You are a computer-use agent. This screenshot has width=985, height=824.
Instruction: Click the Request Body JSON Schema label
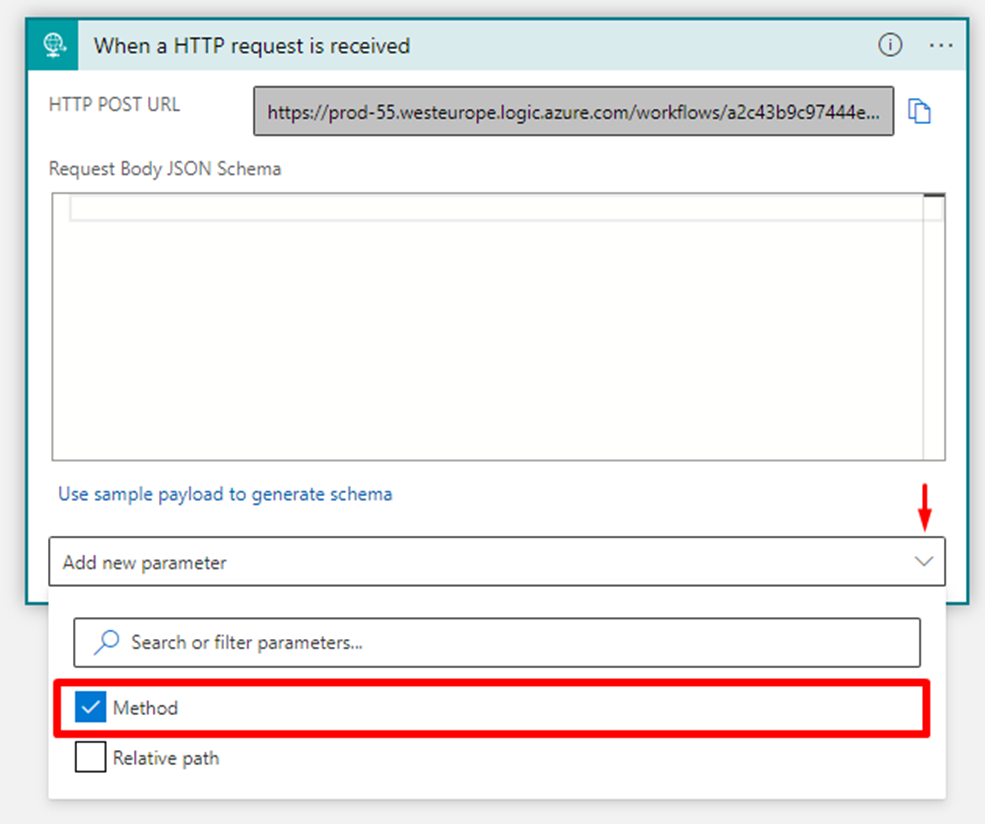[165, 169]
